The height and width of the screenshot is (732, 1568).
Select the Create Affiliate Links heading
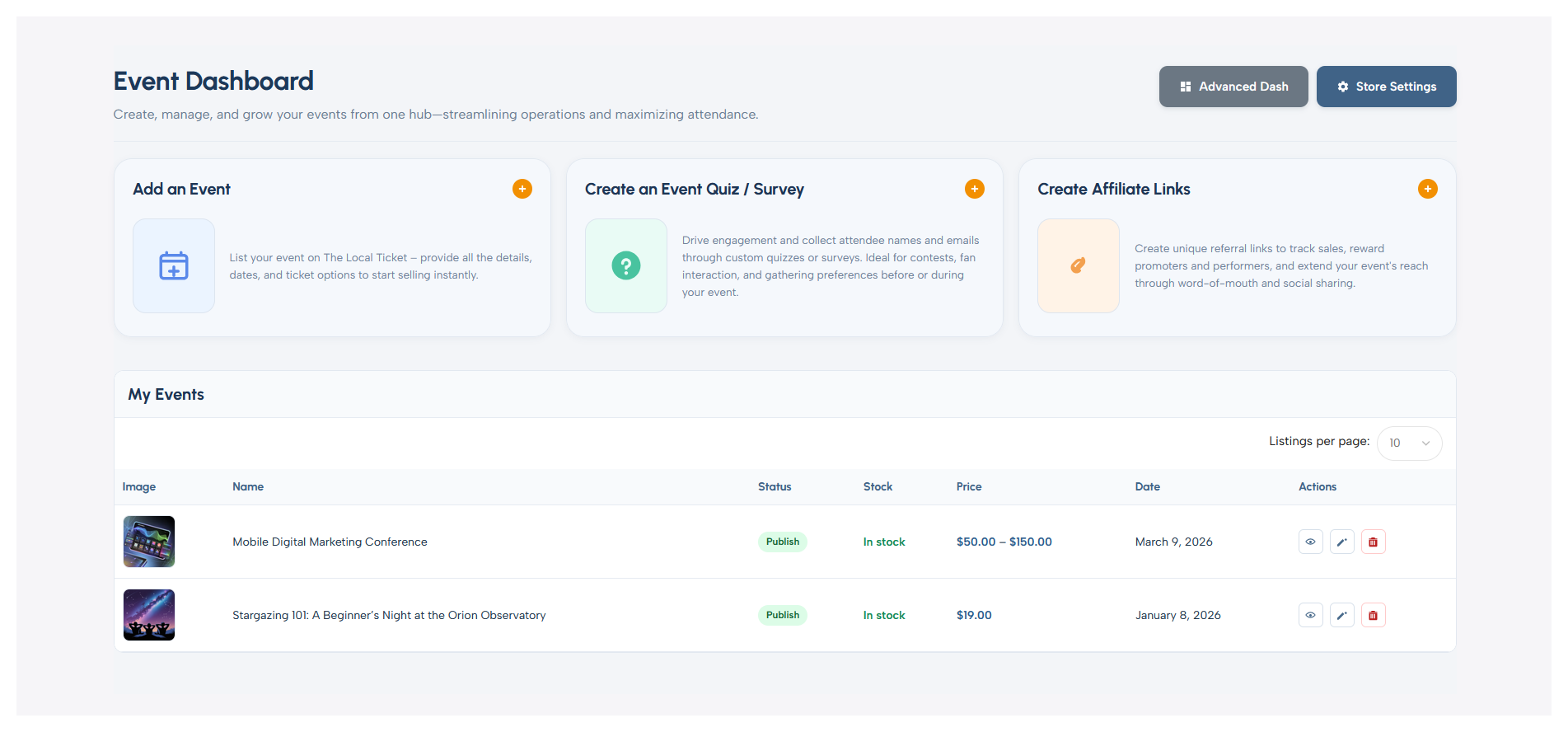click(1114, 189)
